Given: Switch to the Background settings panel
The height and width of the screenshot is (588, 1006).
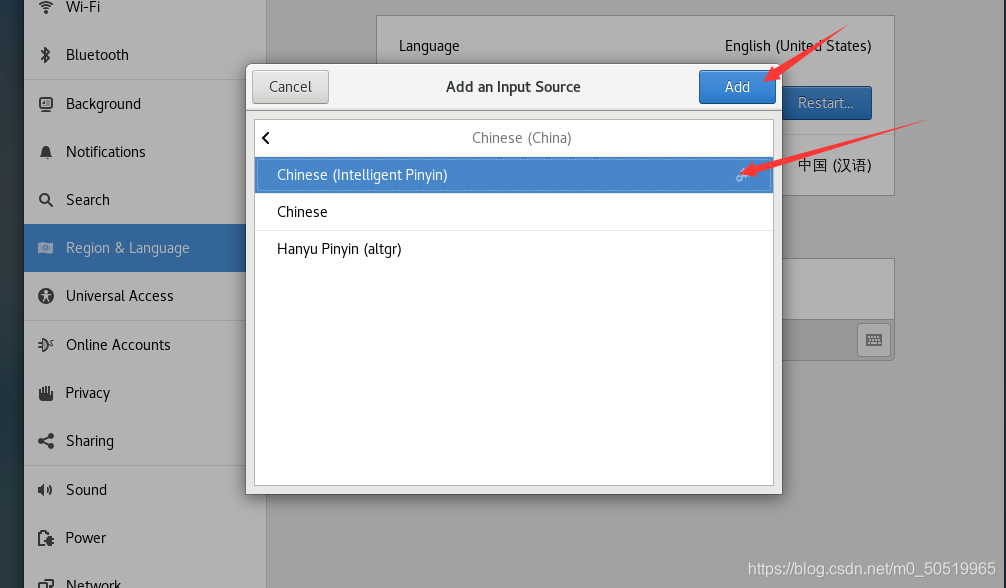Looking at the screenshot, I should click(x=145, y=104).
